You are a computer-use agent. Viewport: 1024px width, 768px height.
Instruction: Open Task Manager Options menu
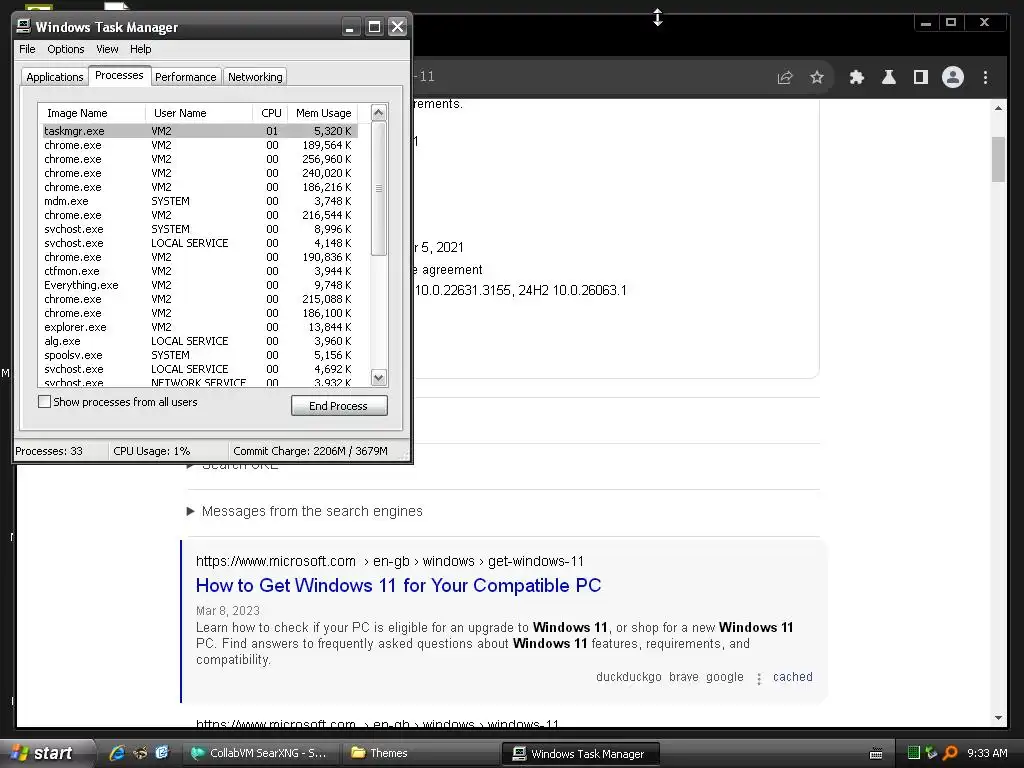[x=65, y=49]
